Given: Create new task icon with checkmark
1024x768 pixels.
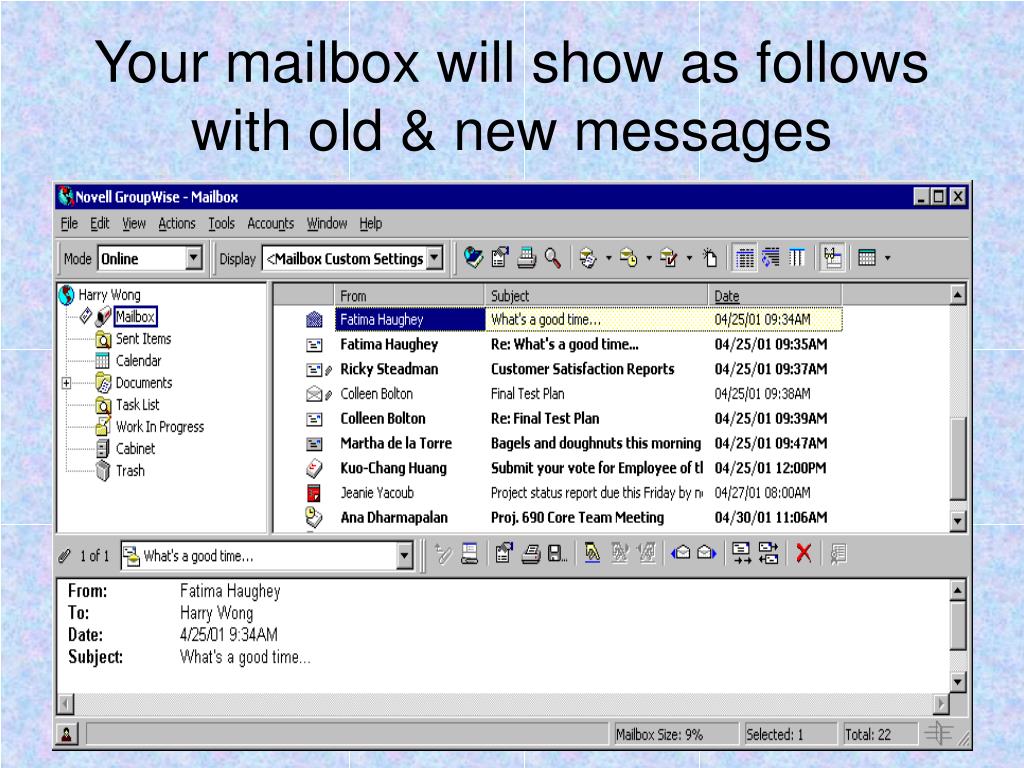Looking at the screenshot, I should (x=669, y=258).
